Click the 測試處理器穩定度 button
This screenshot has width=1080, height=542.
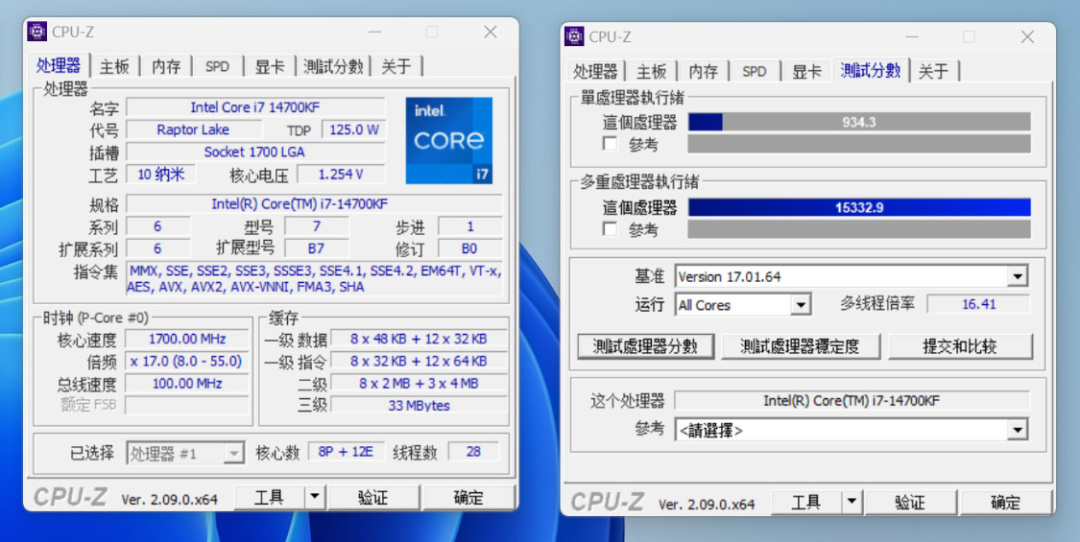(x=800, y=346)
